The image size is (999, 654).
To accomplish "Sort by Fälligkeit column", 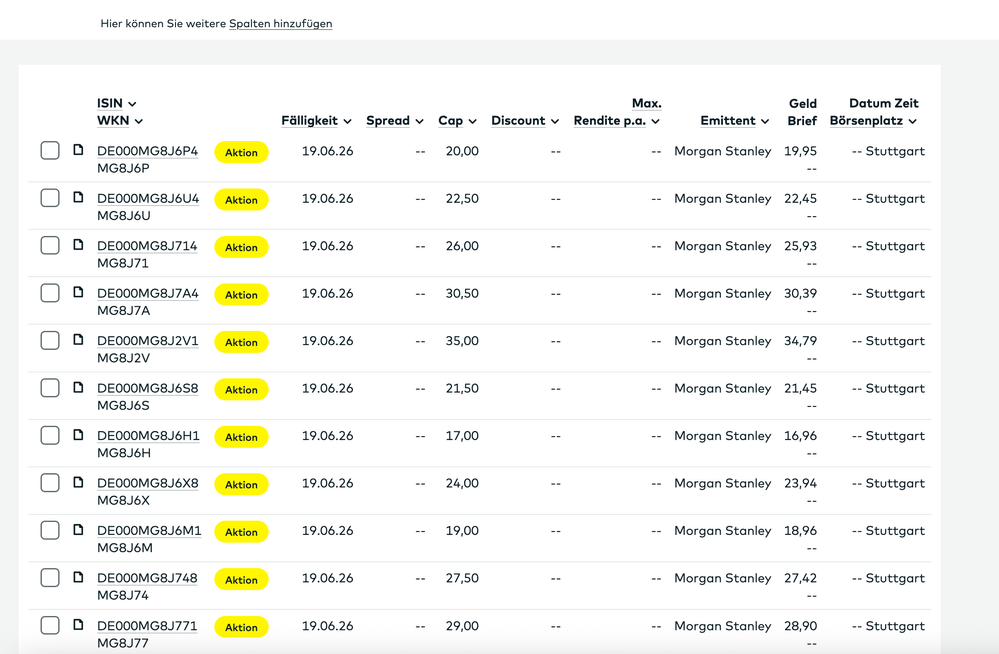I will click(317, 120).
